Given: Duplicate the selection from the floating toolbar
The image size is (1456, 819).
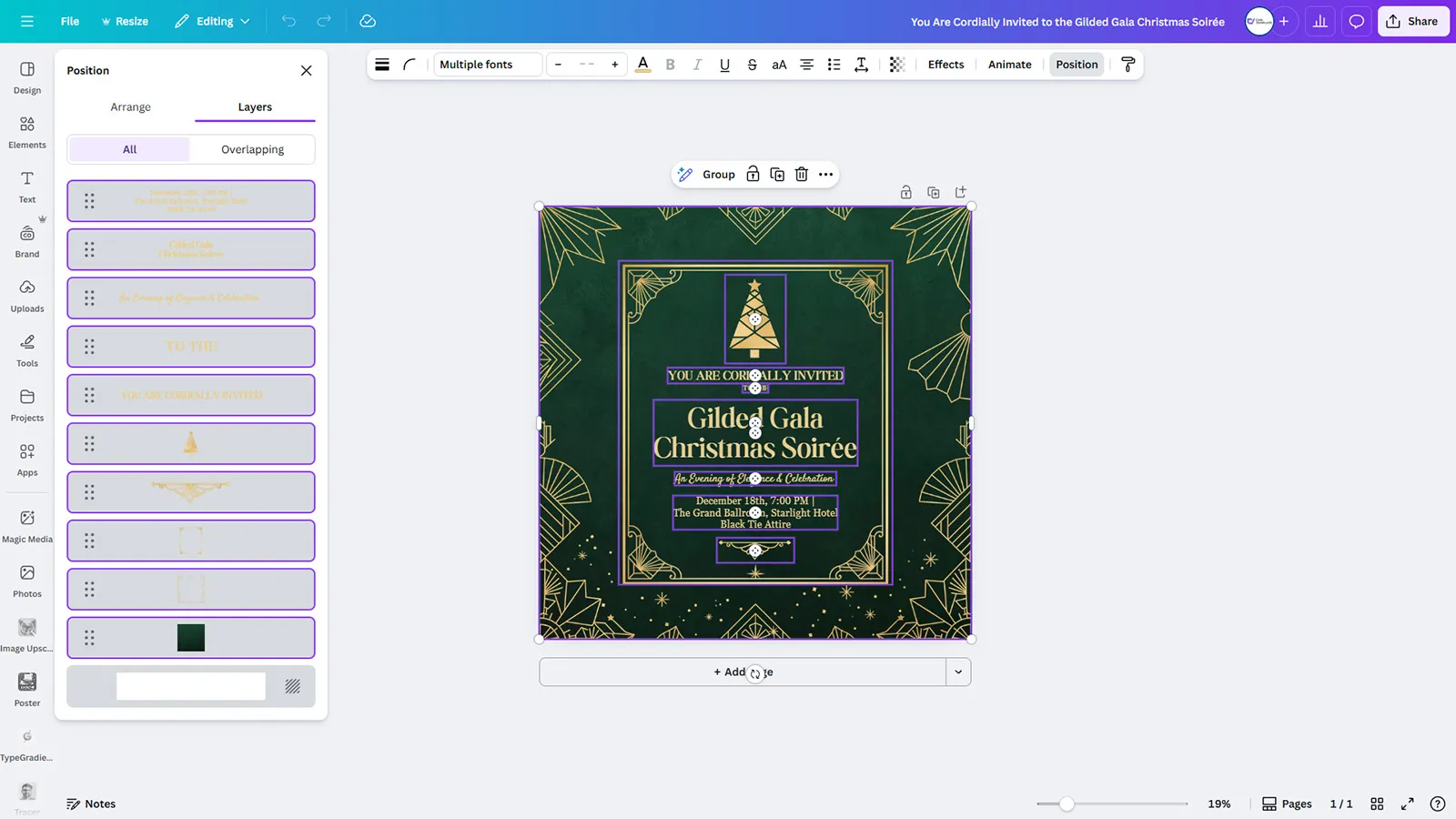Looking at the screenshot, I should [x=777, y=175].
